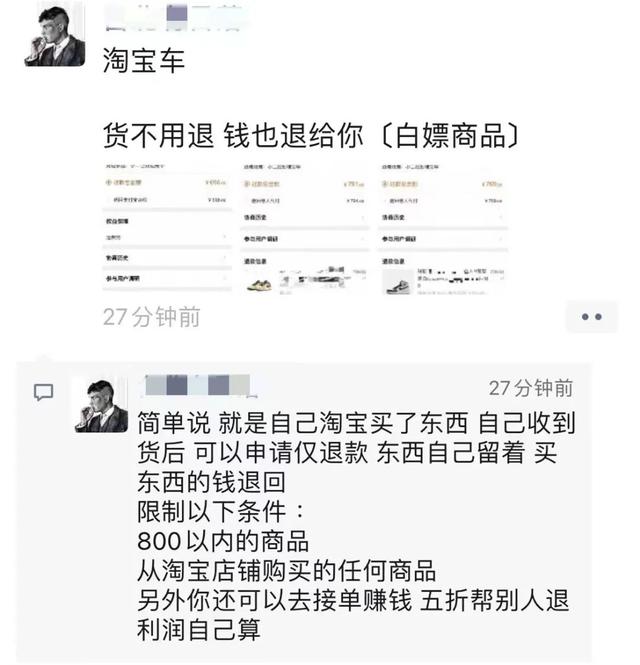
Task: Open the middle refund screenshot thumbnail
Action: 305,229
